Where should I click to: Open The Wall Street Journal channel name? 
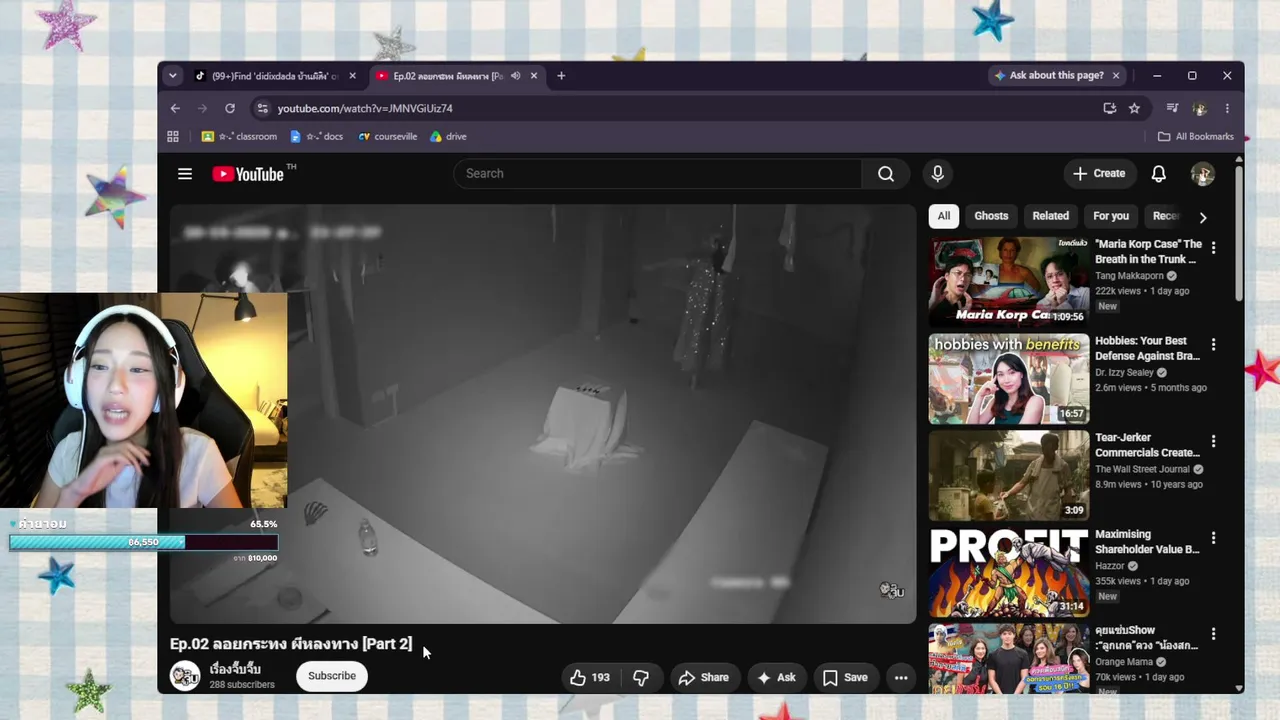point(1142,469)
